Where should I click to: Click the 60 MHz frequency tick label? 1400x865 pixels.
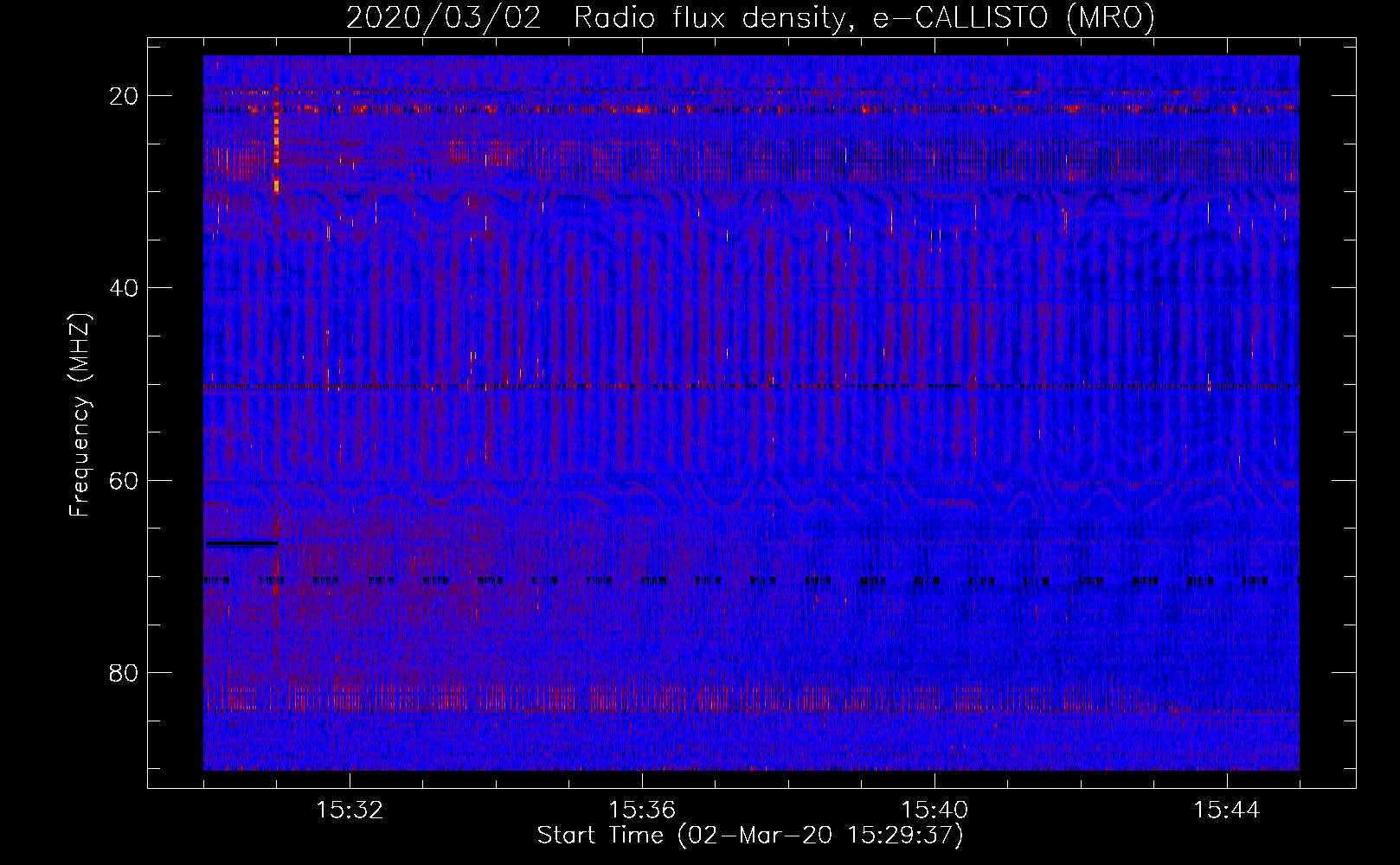(124, 480)
